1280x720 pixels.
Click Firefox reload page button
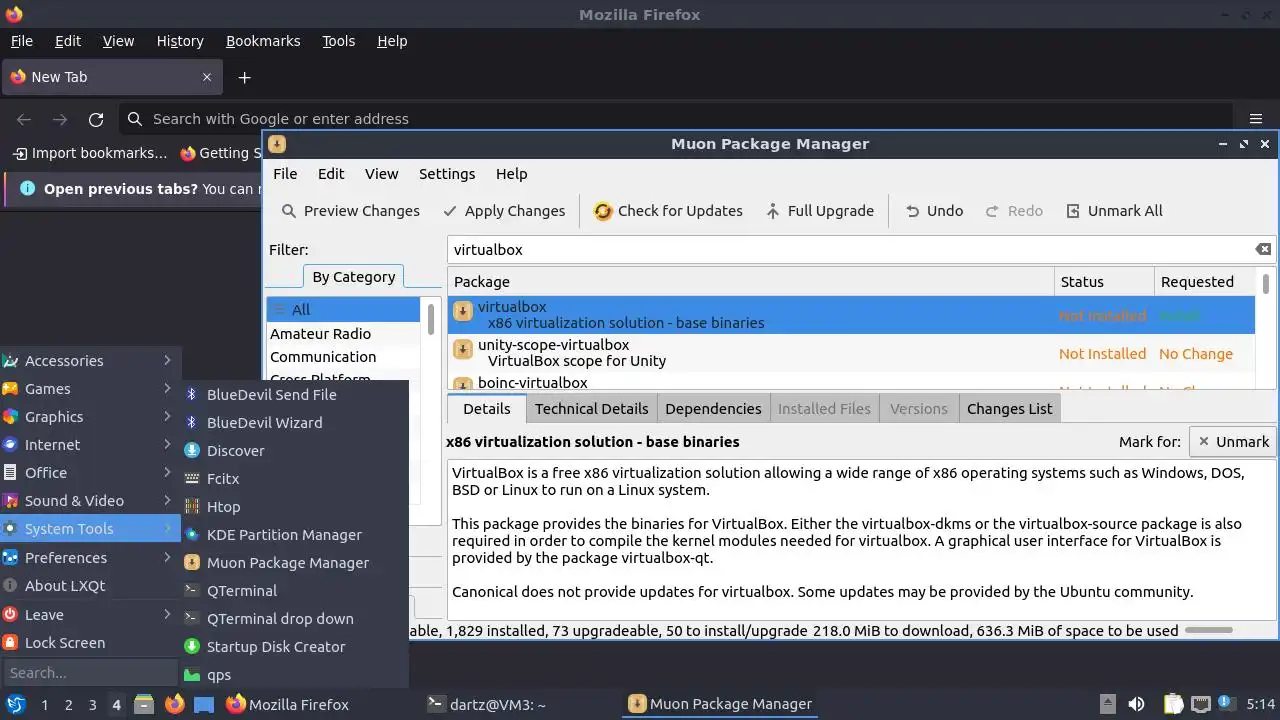96,119
